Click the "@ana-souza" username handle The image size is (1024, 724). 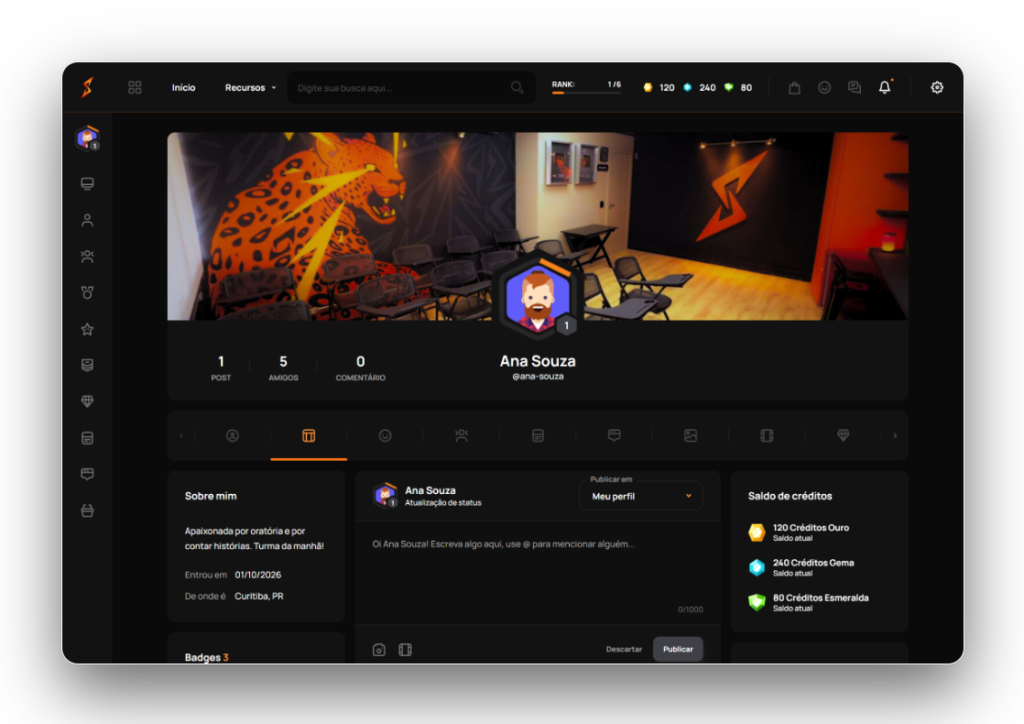point(538,377)
